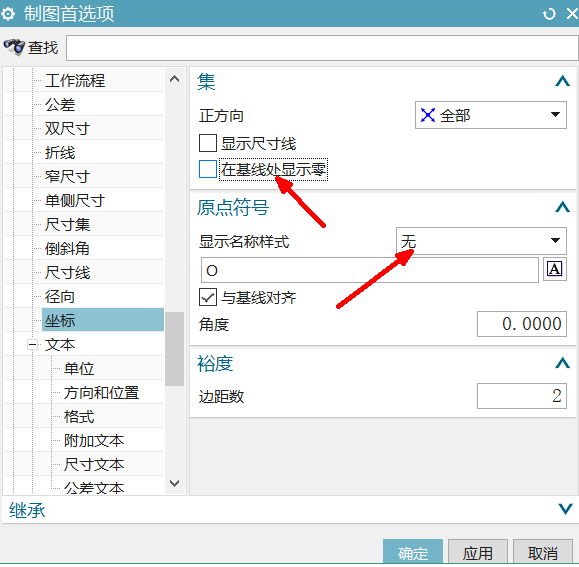The height and width of the screenshot is (567, 579).
Task: Click the 应用 button
Action: point(478,552)
